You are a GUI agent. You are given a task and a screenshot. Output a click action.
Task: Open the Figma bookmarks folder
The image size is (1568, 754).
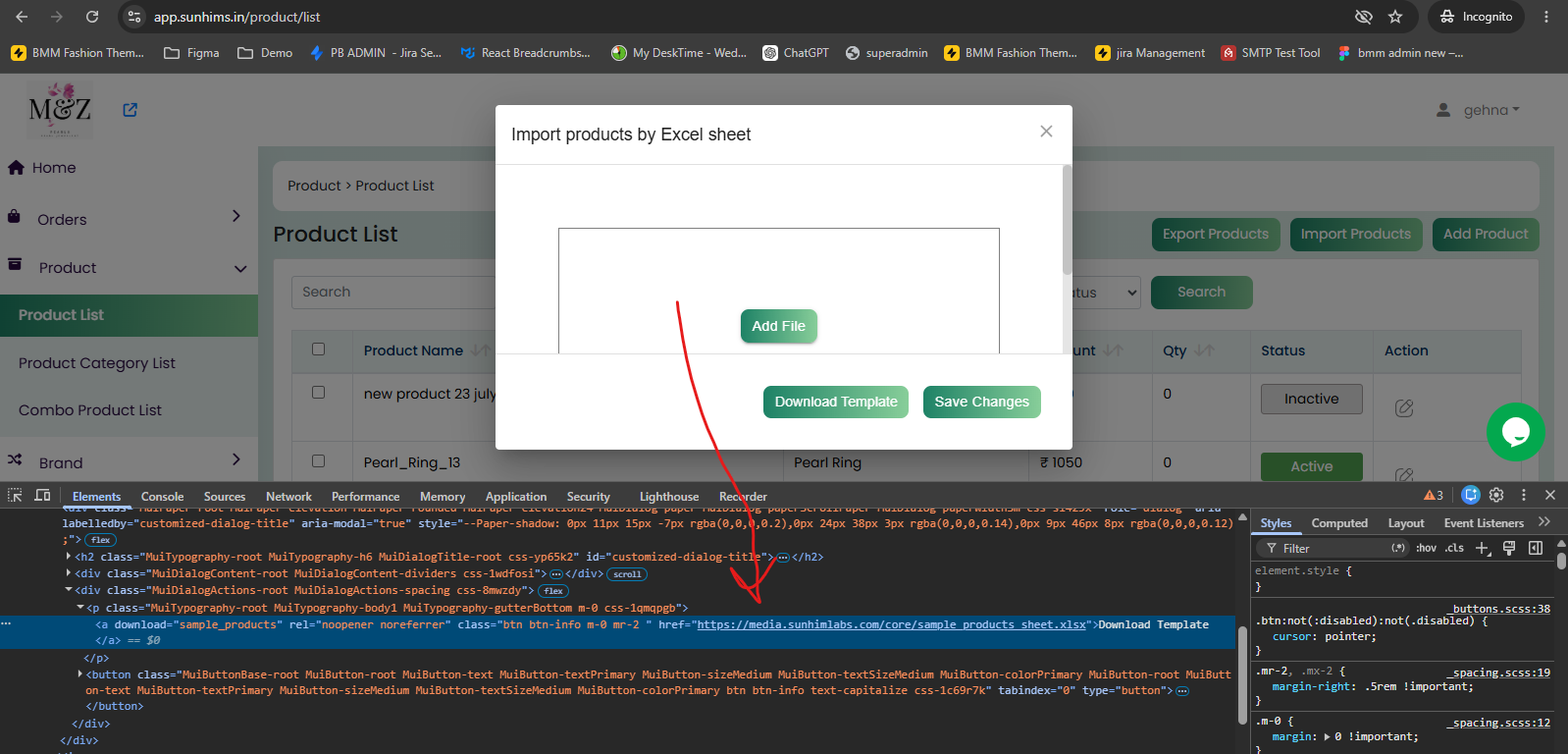point(191,53)
